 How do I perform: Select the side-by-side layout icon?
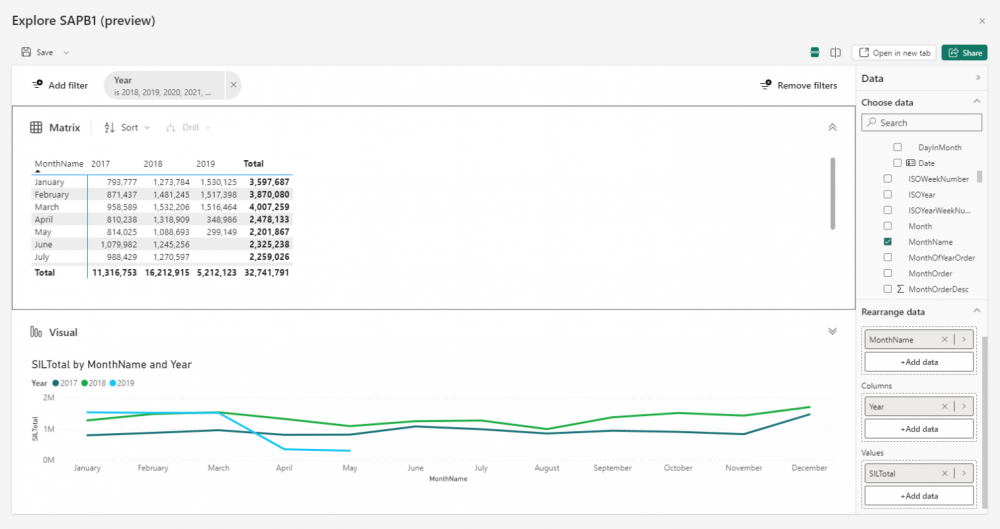[835, 53]
